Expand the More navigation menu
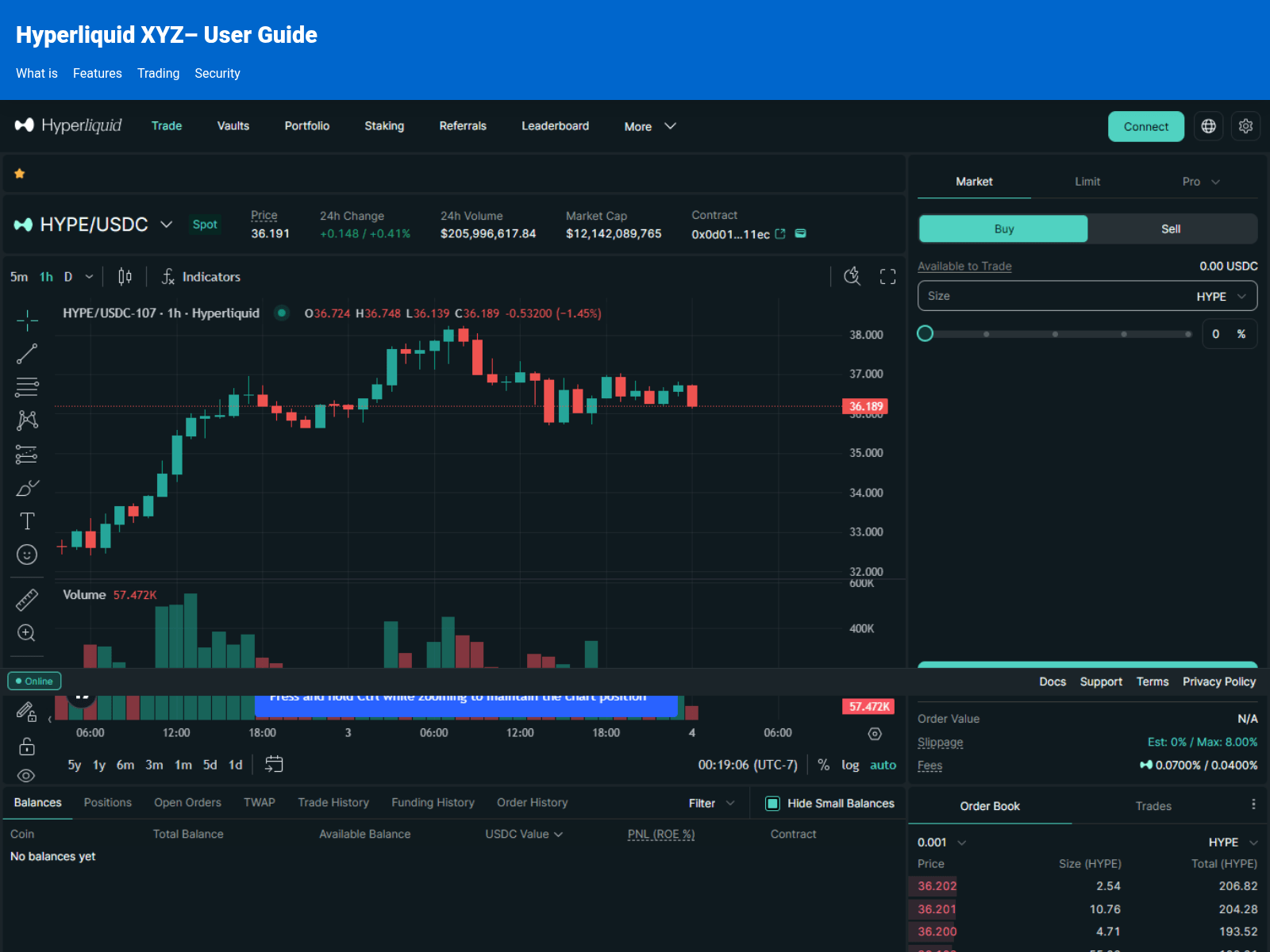The width and height of the screenshot is (1270, 952). (649, 126)
